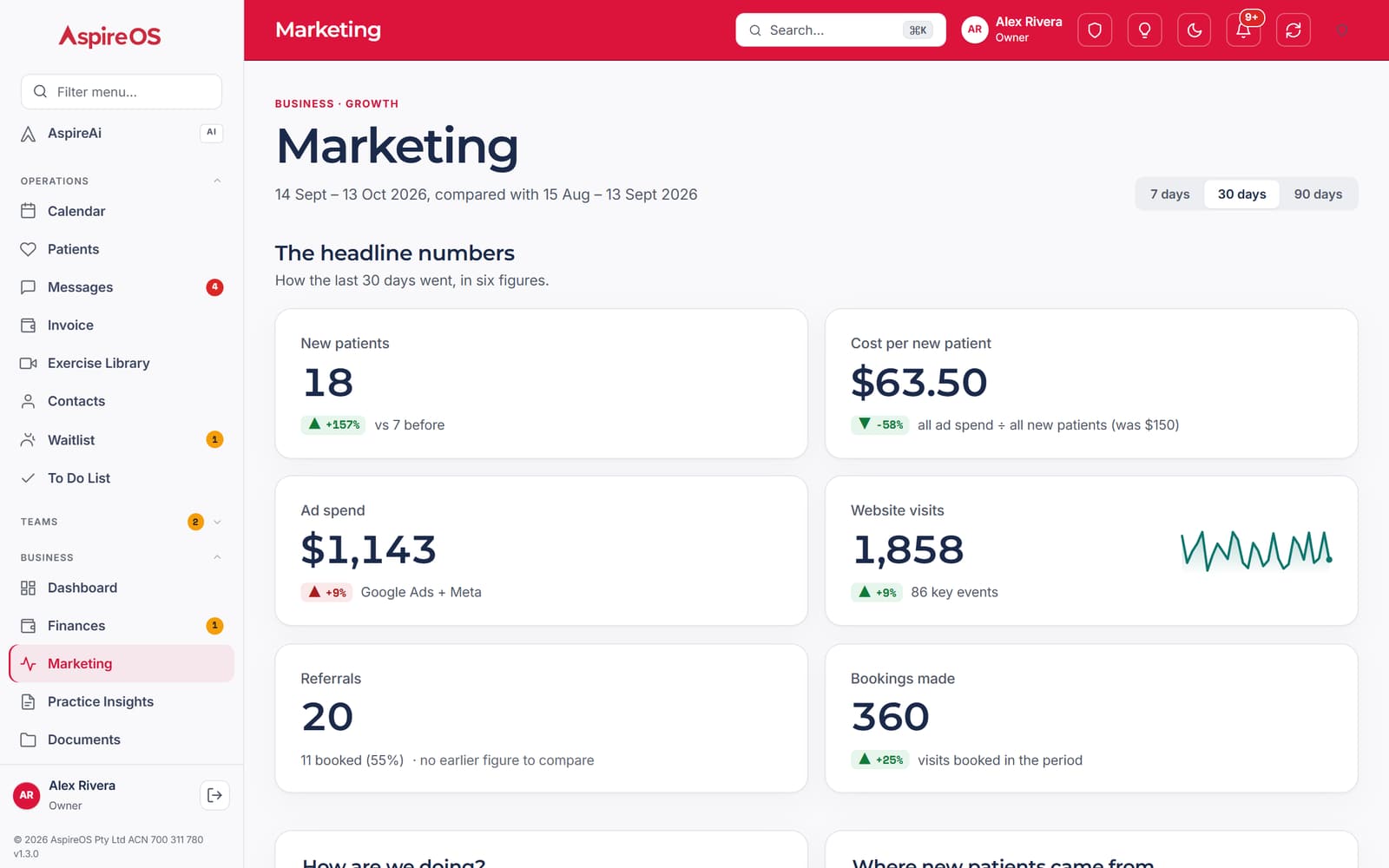Click the Waitlist icon in sidebar
The image size is (1389, 868).
(29, 440)
